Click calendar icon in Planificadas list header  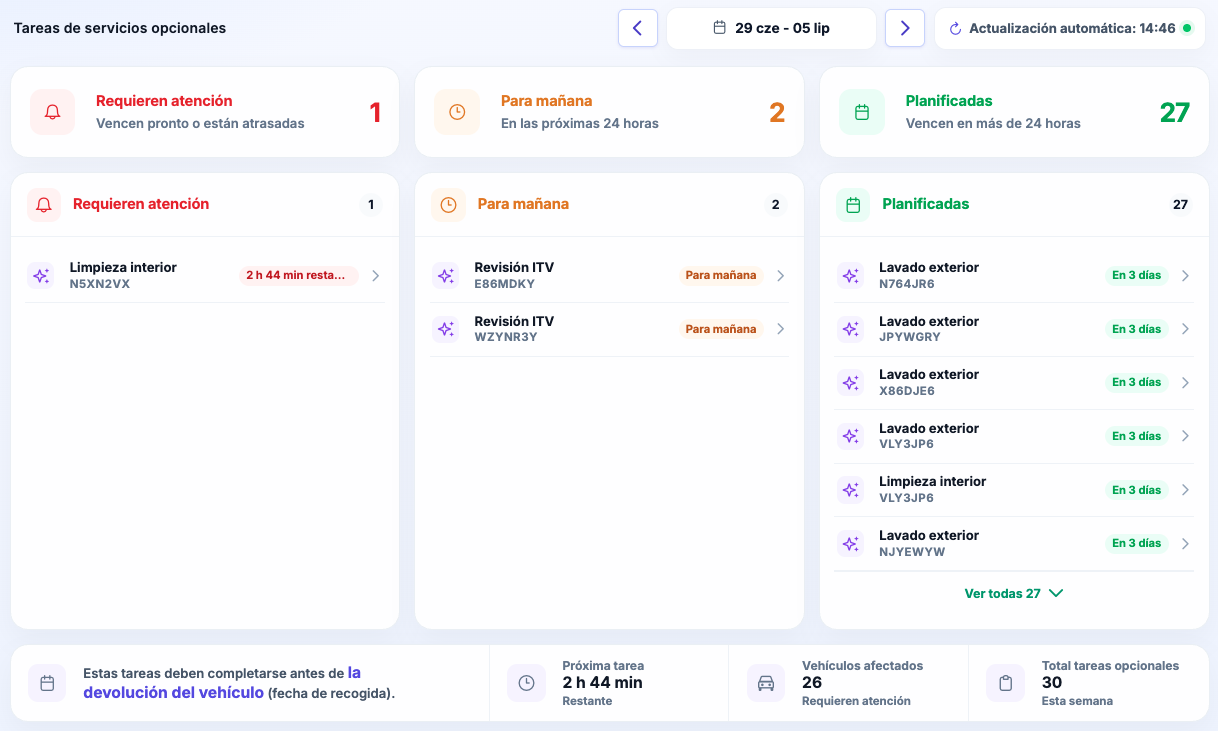coord(853,205)
